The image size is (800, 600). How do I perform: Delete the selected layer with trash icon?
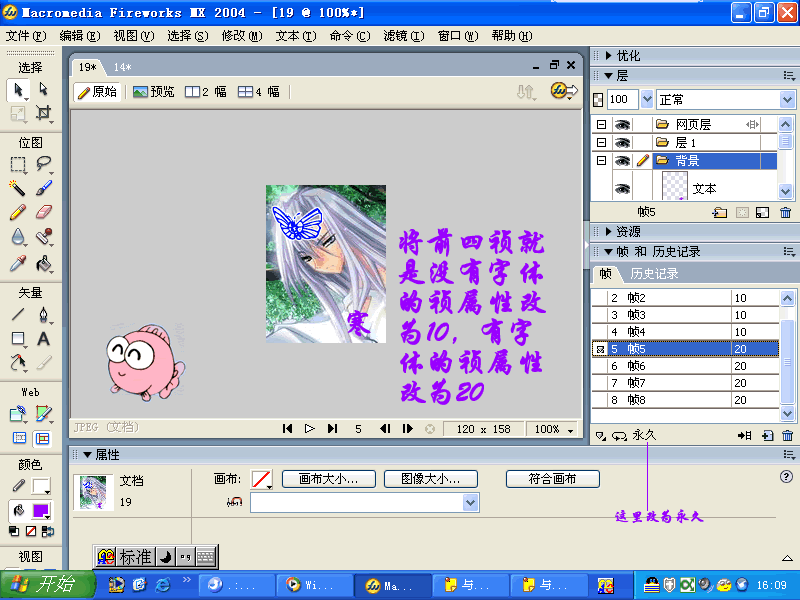tap(786, 212)
